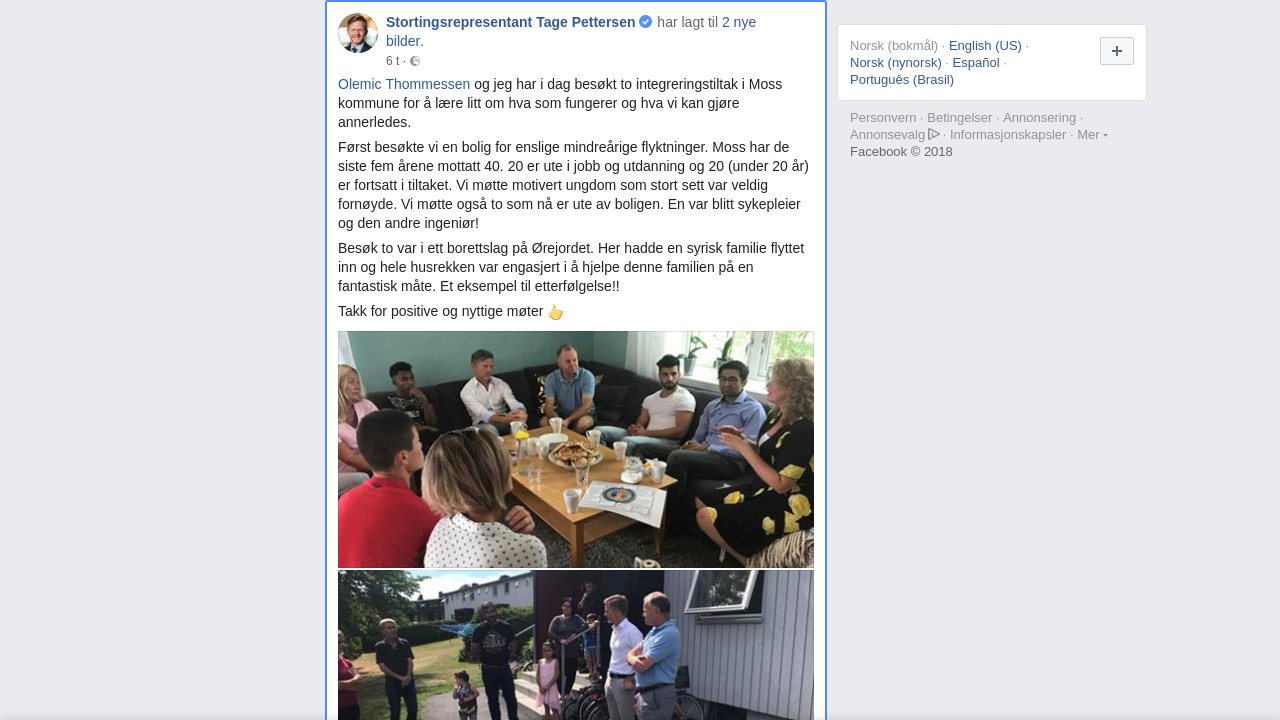Expand the Mer dropdown in footer

(x=1092, y=135)
